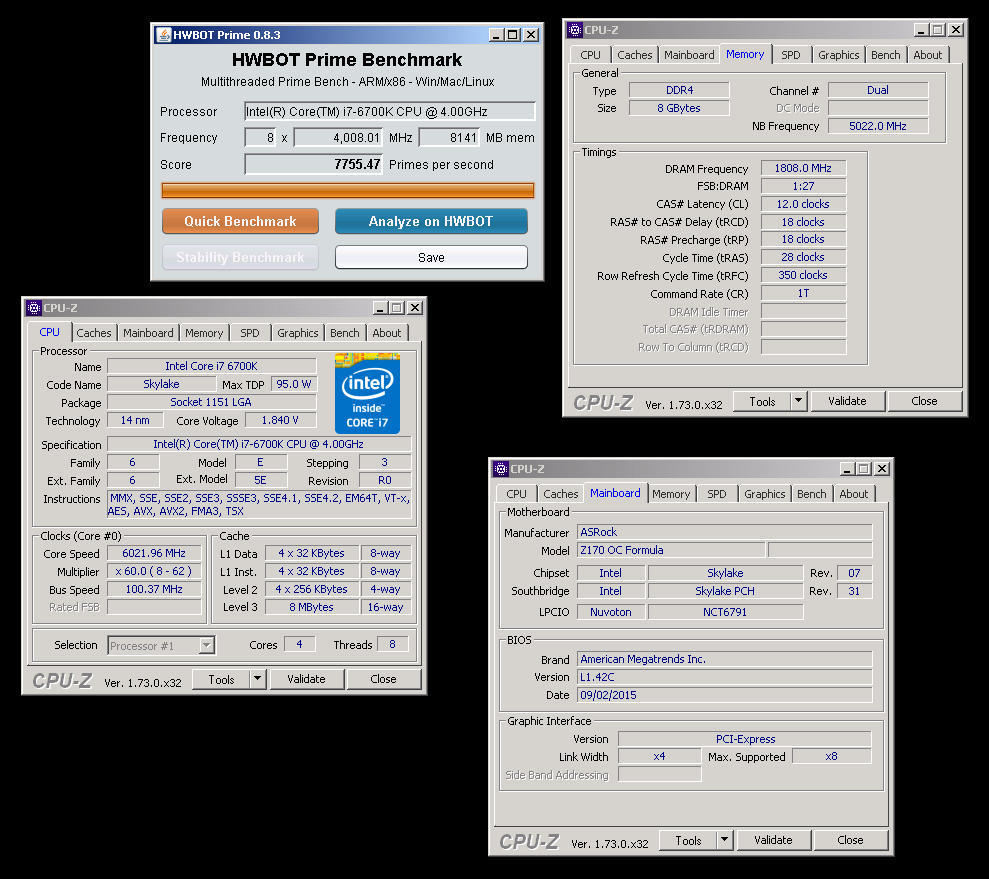Click the 7755.47 score field
Viewport: 989px width, 879px height.
(x=313, y=165)
